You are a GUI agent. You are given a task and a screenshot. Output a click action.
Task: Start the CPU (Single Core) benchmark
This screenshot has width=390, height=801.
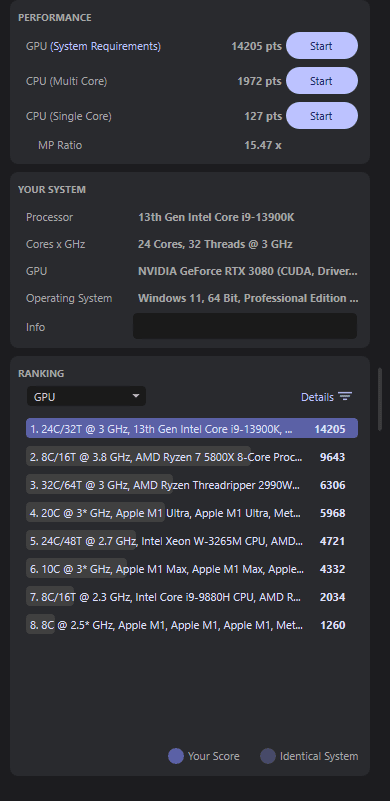click(x=322, y=116)
